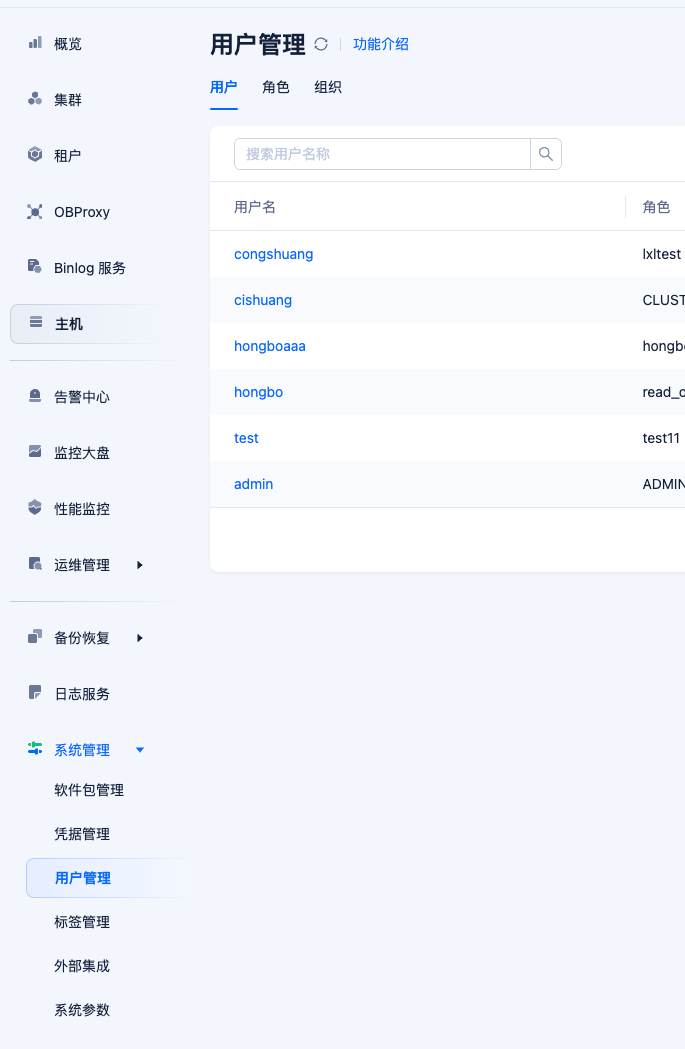Screen dimensions: 685x1049
Task: Open the 功能介绍 link
Action: (381, 44)
